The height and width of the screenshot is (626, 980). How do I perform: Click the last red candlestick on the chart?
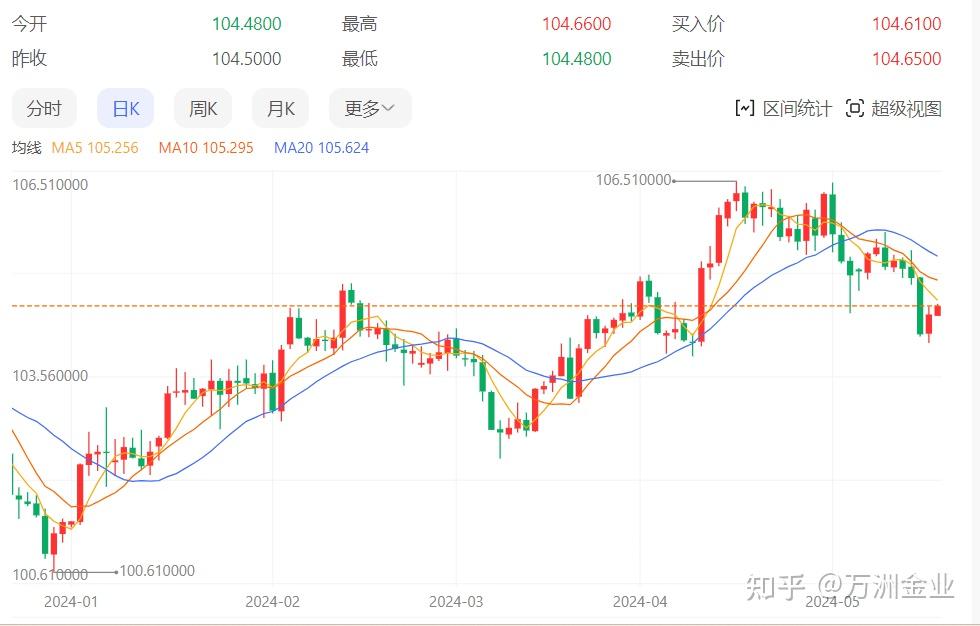[938, 310]
